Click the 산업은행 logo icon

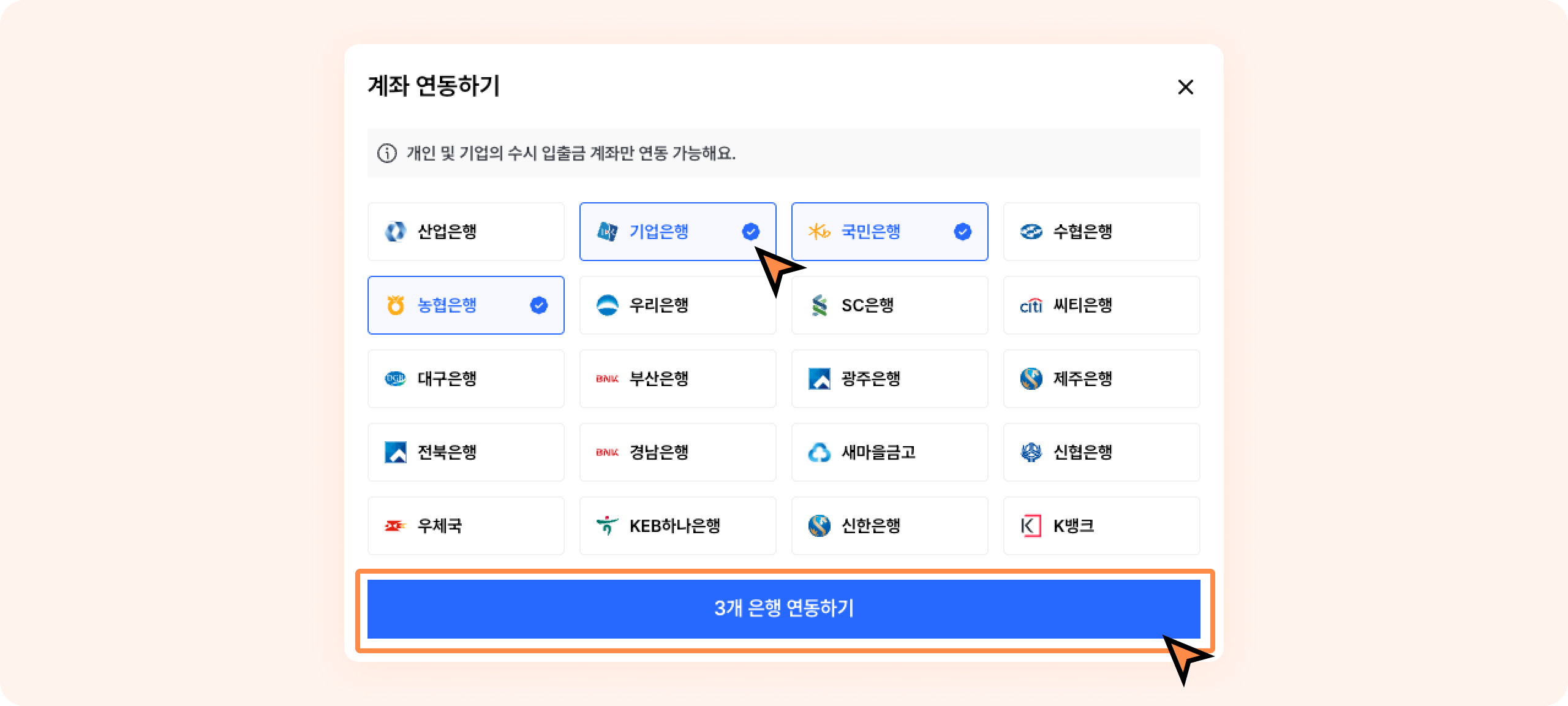point(395,232)
